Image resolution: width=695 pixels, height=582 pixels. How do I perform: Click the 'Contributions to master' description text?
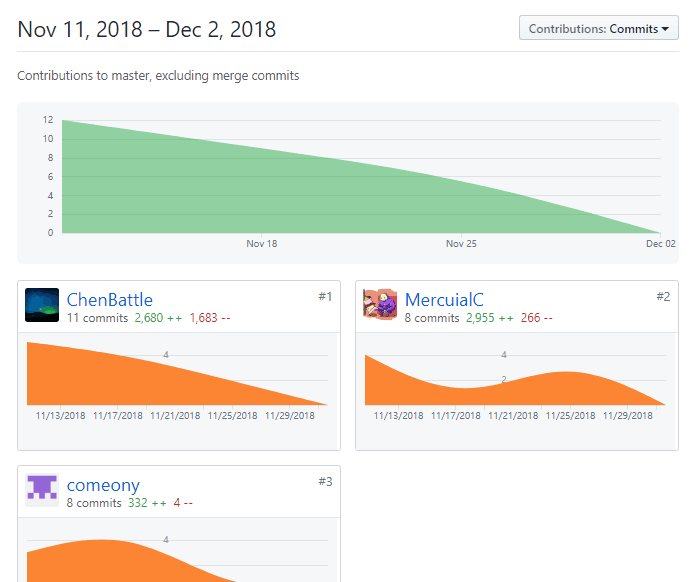coord(158,76)
